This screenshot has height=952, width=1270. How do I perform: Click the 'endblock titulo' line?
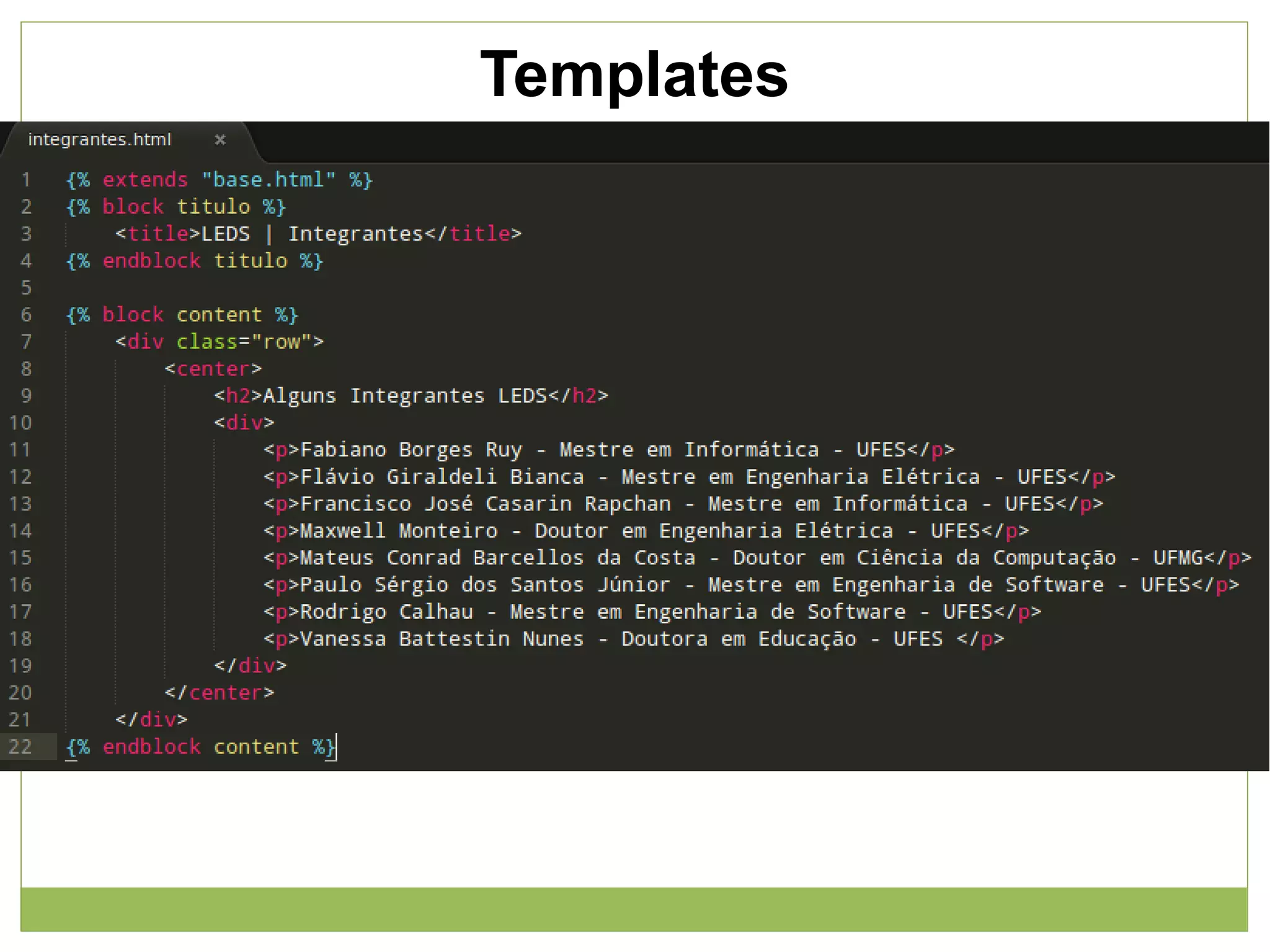pos(195,261)
